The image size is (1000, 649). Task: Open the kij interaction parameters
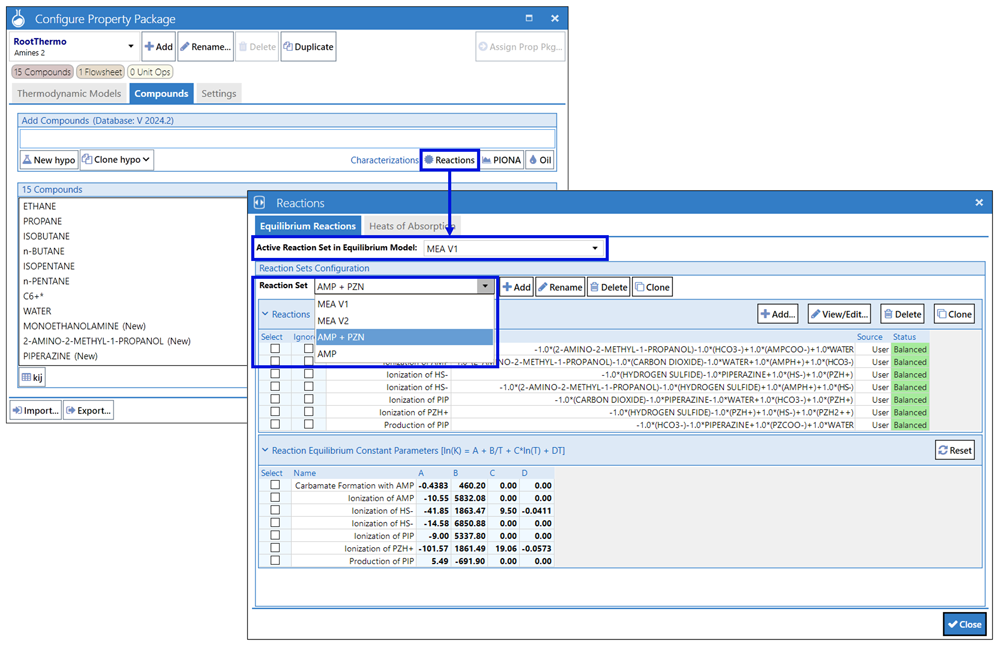32,377
